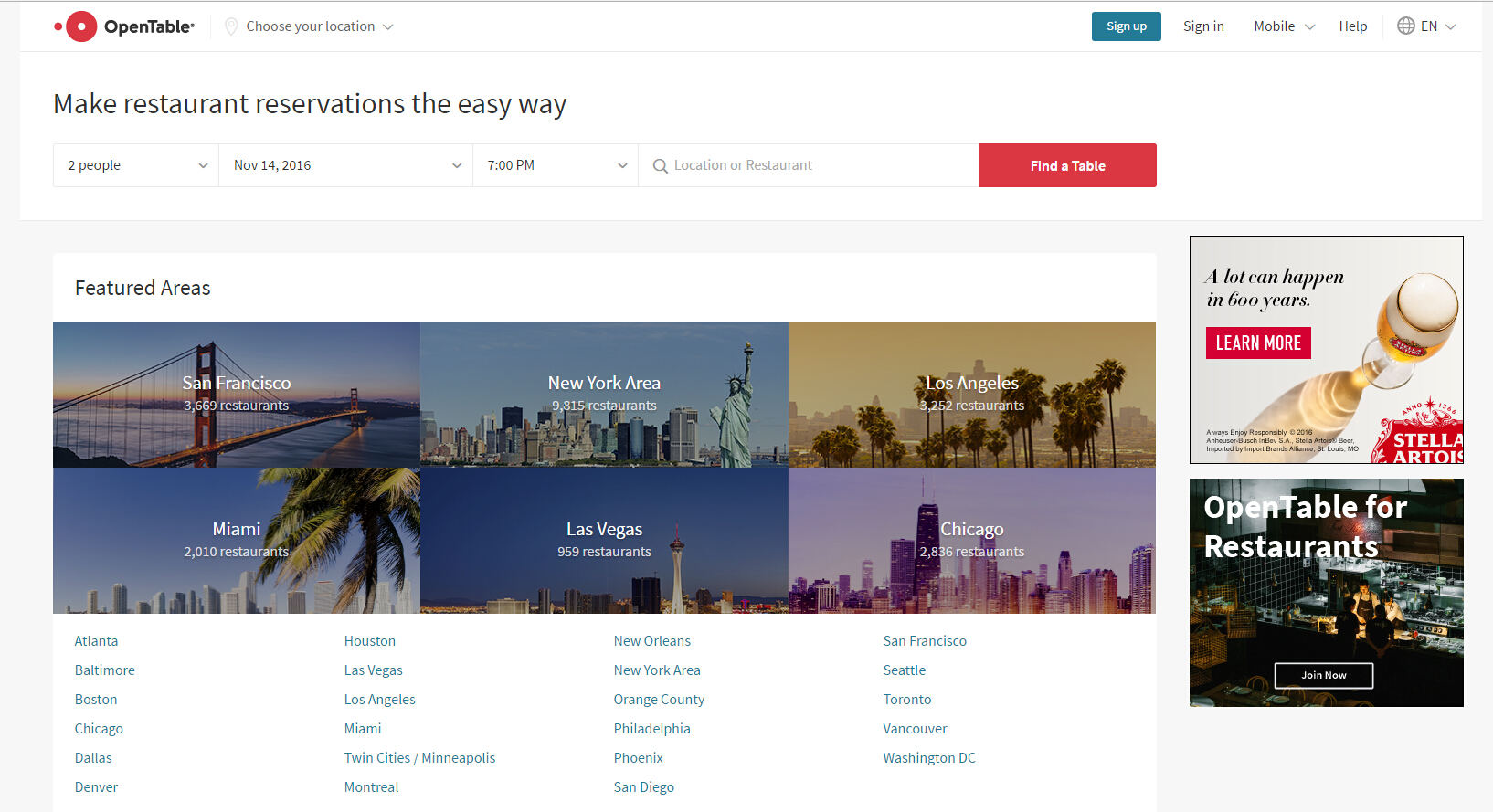The image size is (1493, 812).
Task: Open the EN language selector
Action: [x=1426, y=26]
